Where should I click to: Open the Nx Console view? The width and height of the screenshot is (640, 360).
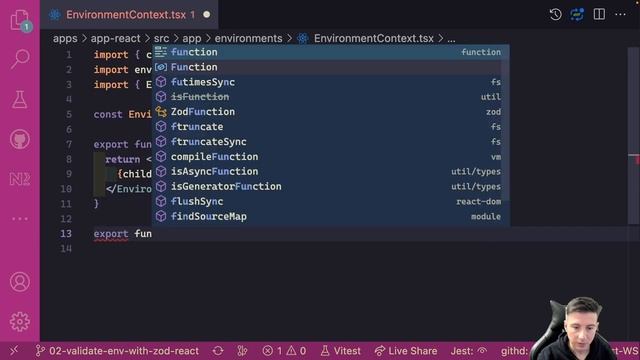pos(20,179)
